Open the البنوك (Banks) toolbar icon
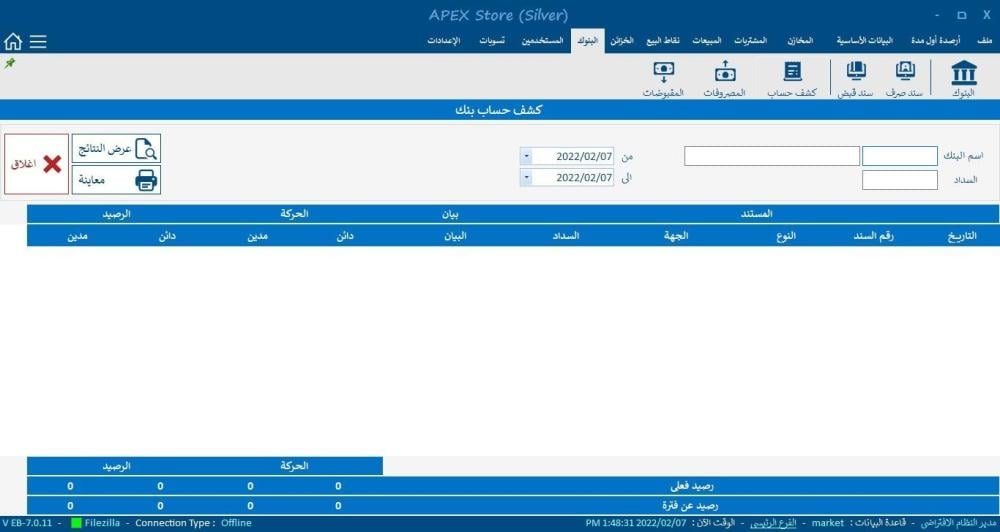 click(x=964, y=78)
